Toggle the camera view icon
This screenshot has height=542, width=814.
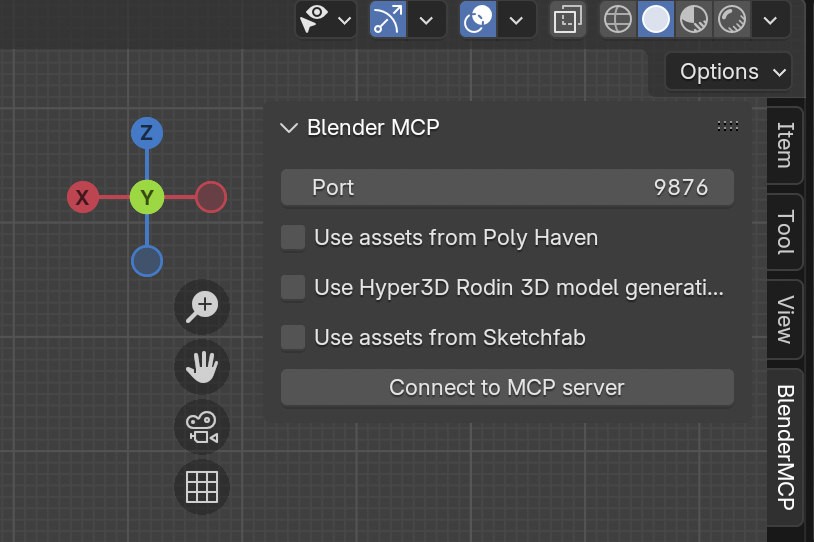[x=202, y=427]
